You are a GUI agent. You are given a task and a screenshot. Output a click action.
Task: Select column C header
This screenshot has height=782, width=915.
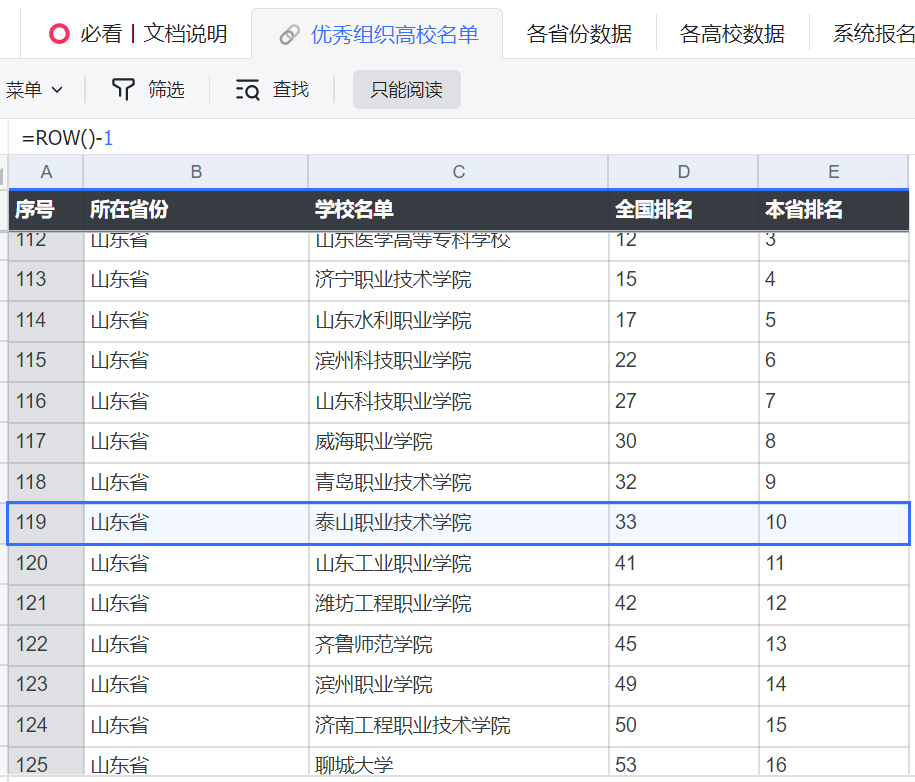pos(458,172)
